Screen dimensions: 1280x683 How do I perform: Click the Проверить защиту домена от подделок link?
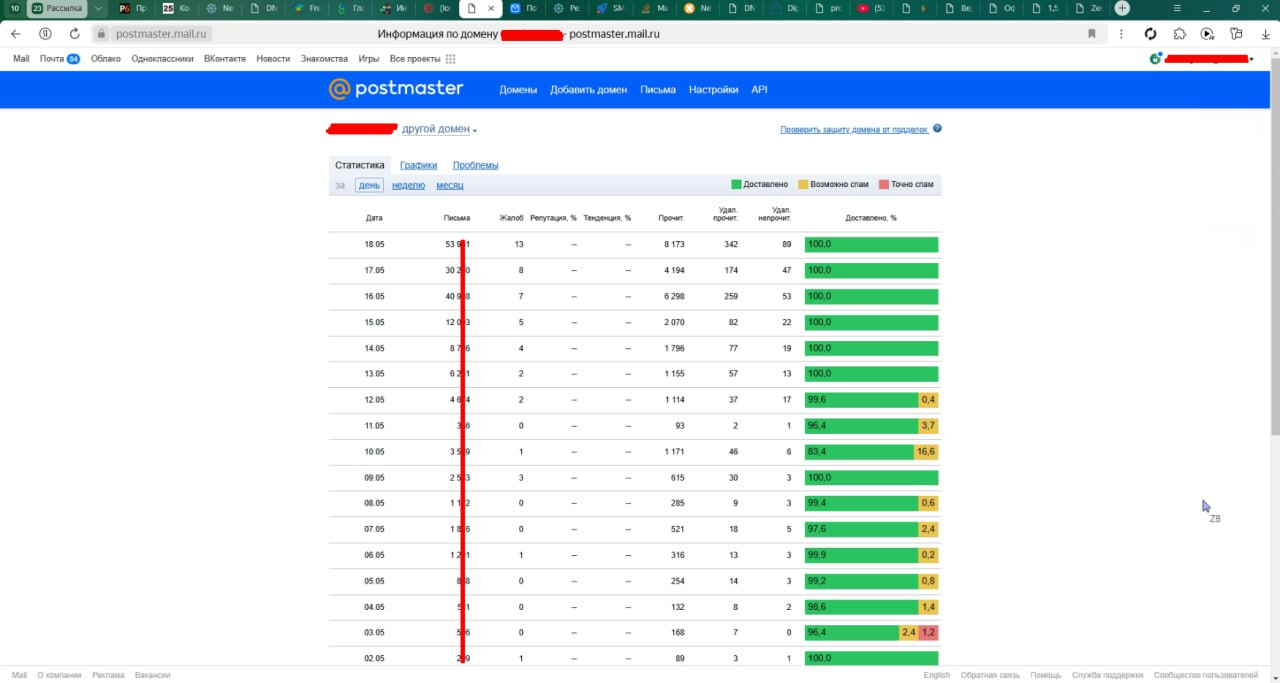854,129
